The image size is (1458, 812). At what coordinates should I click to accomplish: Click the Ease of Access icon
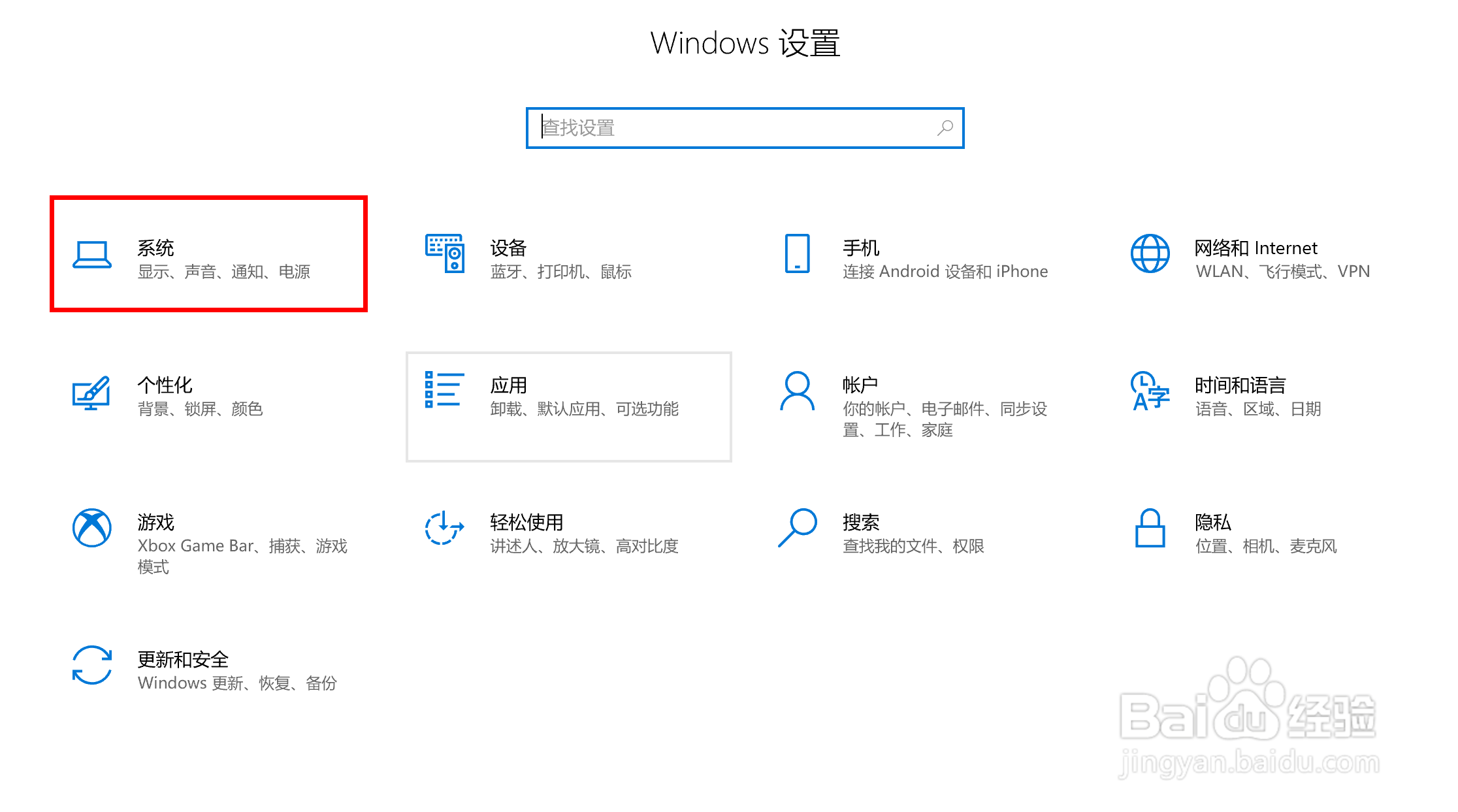coord(445,528)
